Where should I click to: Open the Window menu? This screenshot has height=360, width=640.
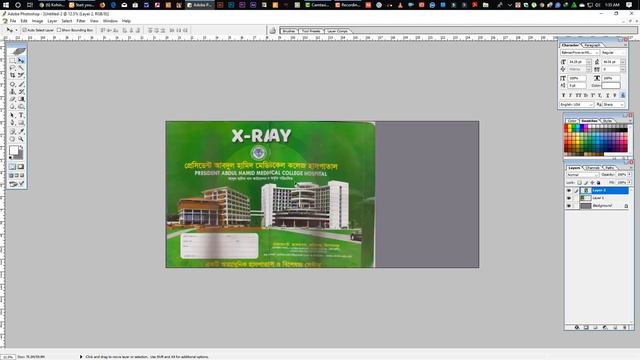point(110,21)
